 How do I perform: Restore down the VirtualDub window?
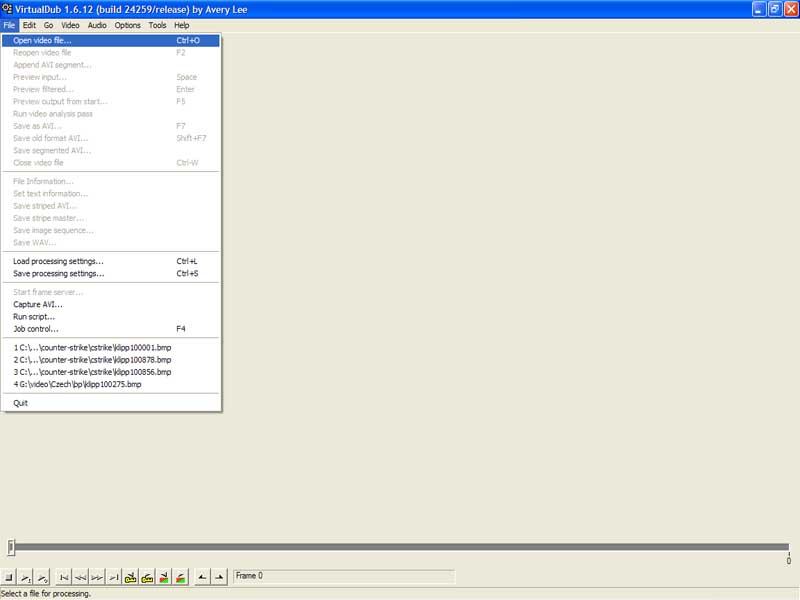pyautogui.click(x=775, y=9)
